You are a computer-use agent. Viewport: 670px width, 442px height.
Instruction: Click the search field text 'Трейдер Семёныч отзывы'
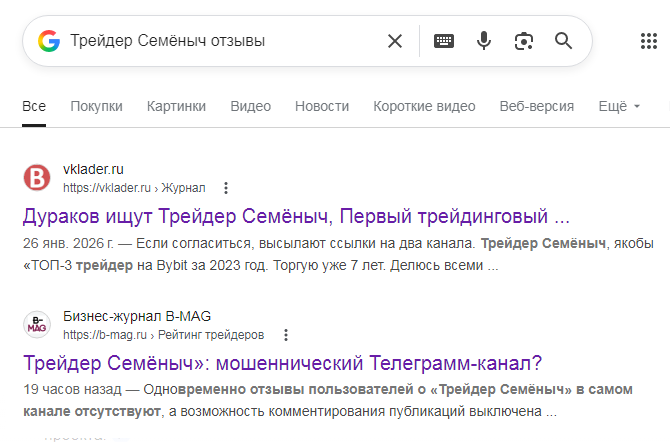click(x=168, y=41)
